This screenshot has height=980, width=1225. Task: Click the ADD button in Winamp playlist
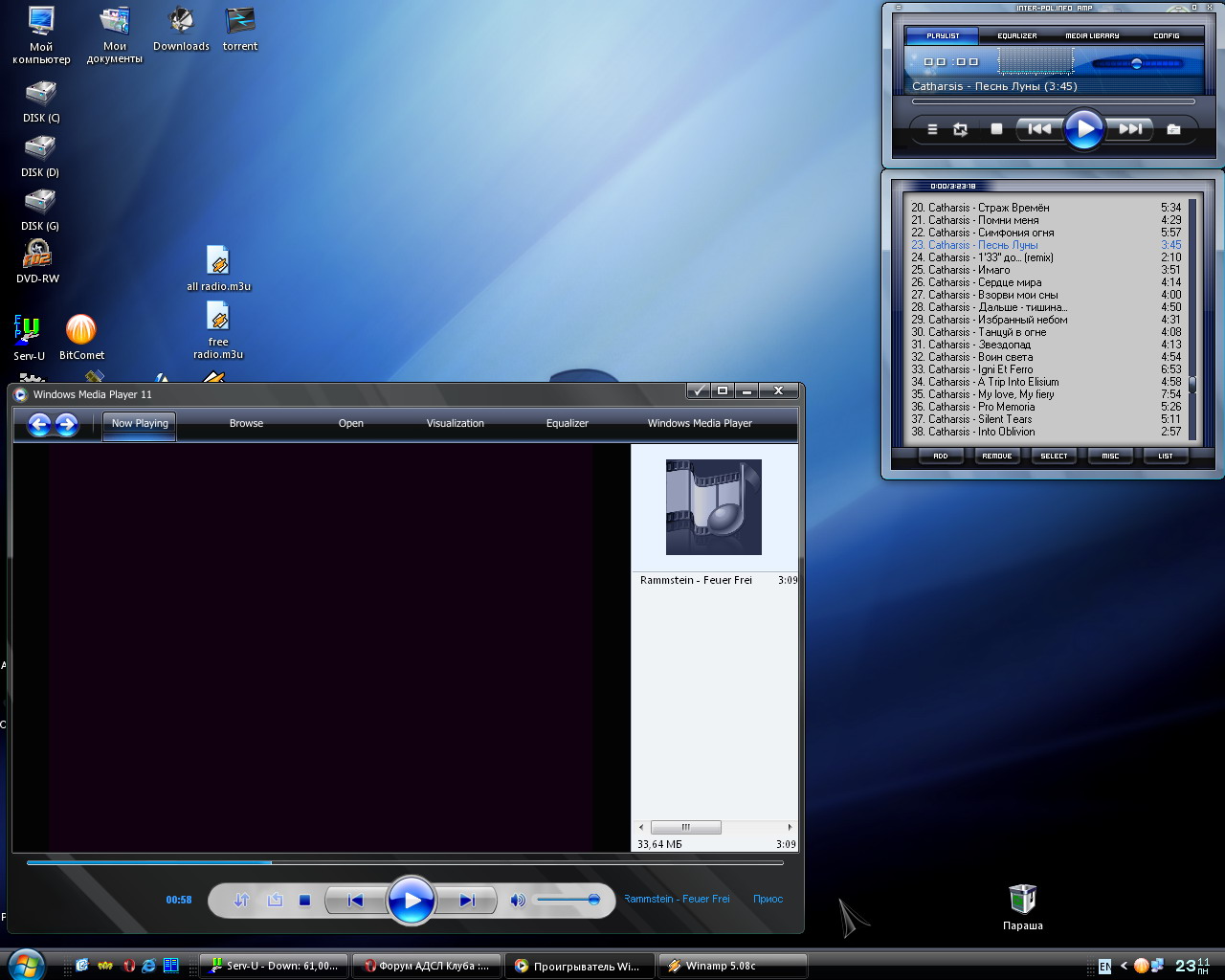click(940, 456)
